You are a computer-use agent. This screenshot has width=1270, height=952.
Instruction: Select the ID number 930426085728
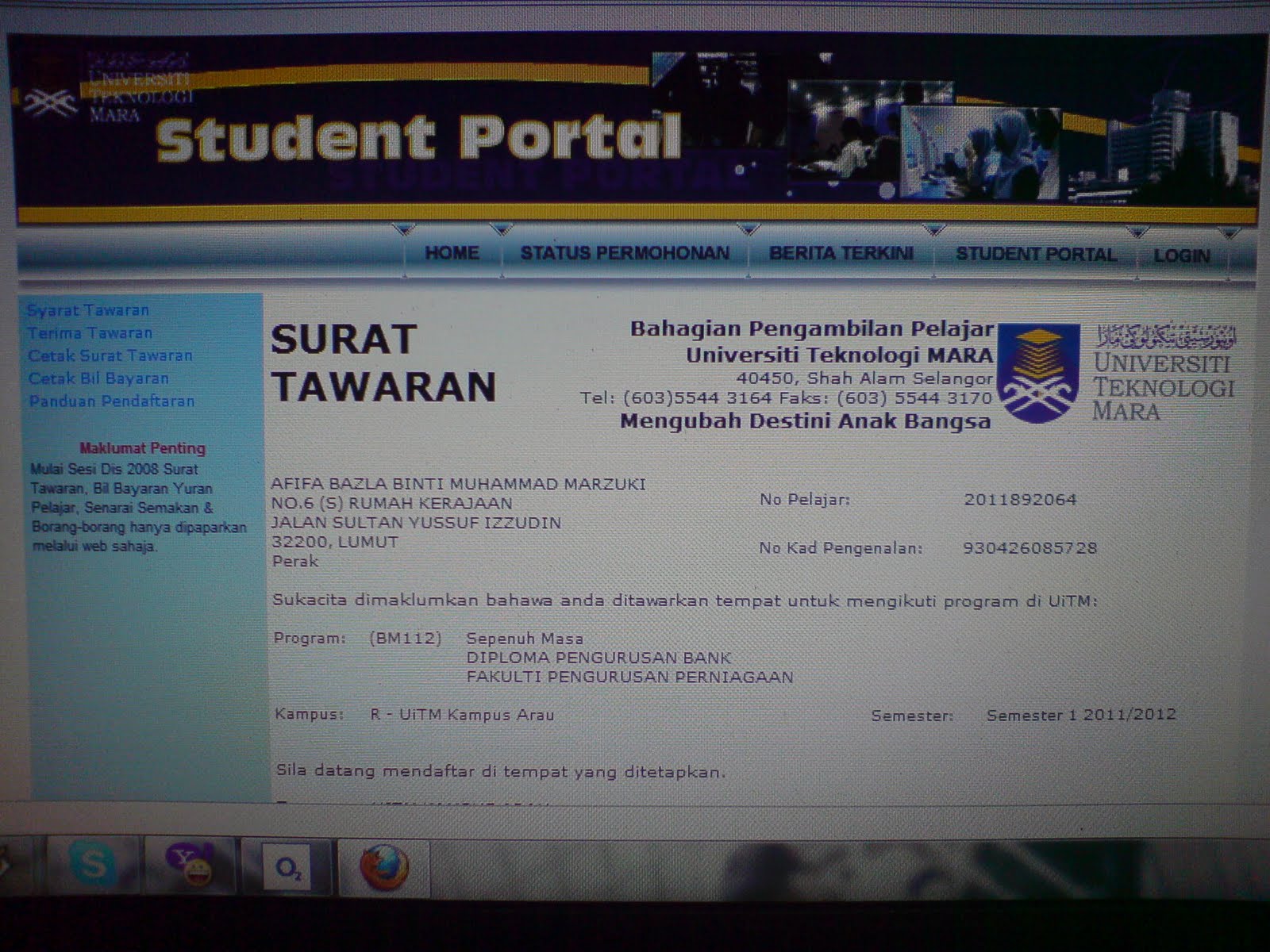[1030, 547]
